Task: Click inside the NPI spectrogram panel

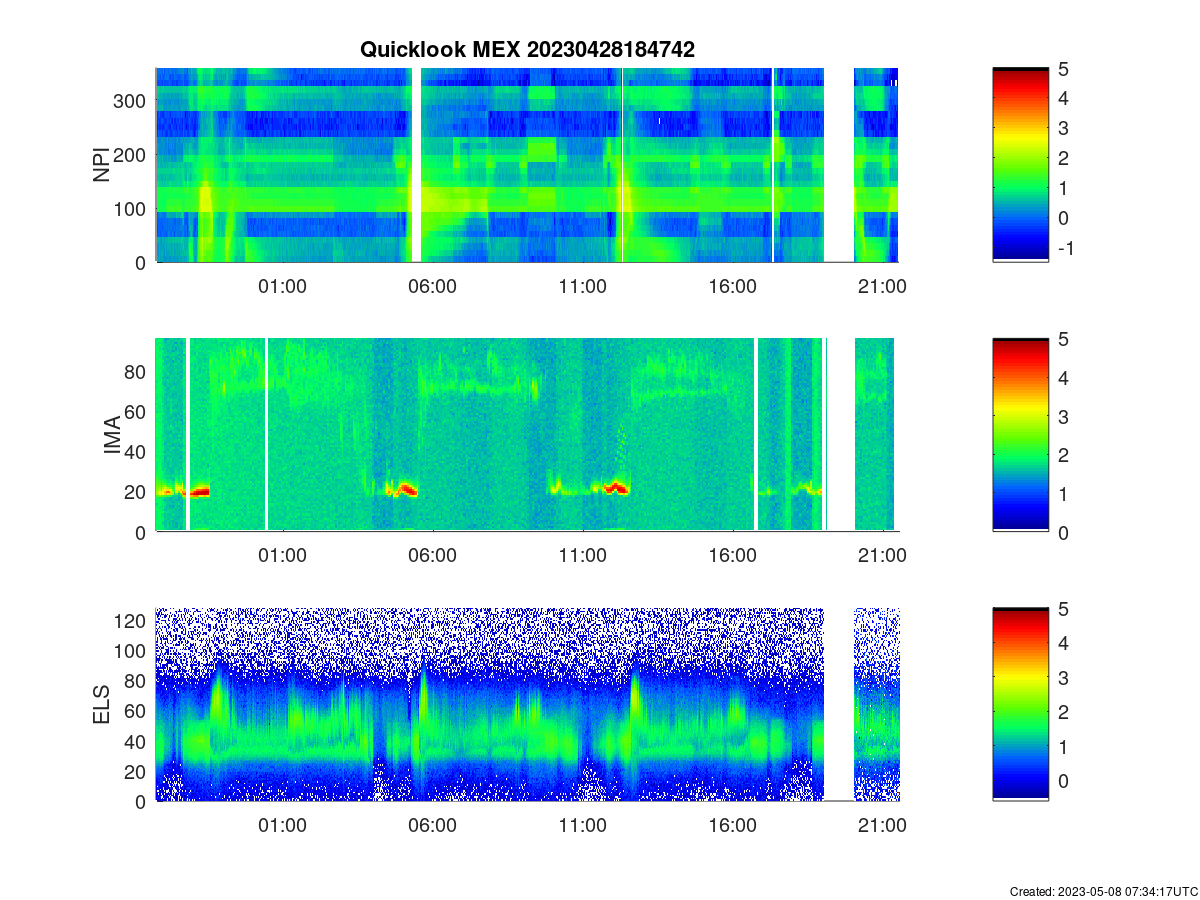Action: pos(527,165)
